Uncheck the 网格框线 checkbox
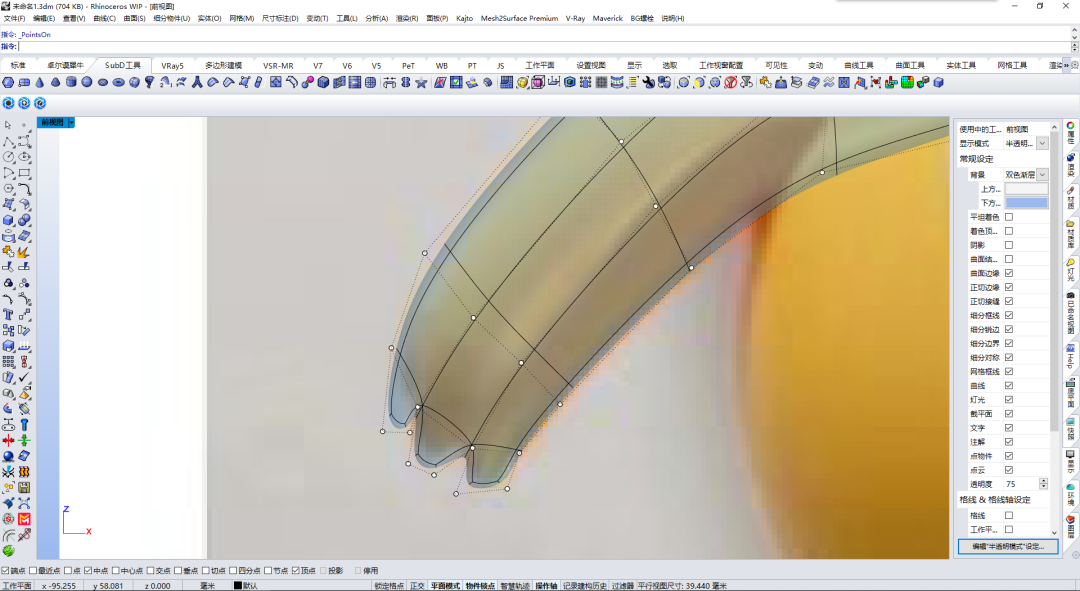 point(1009,371)
